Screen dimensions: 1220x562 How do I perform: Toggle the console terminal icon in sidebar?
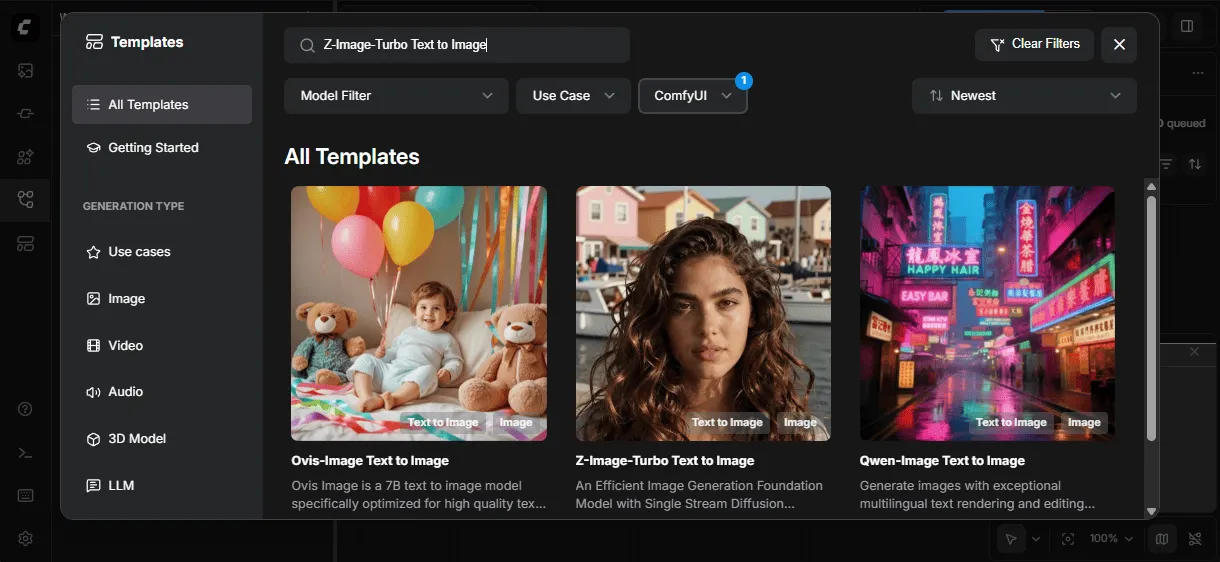25,452
